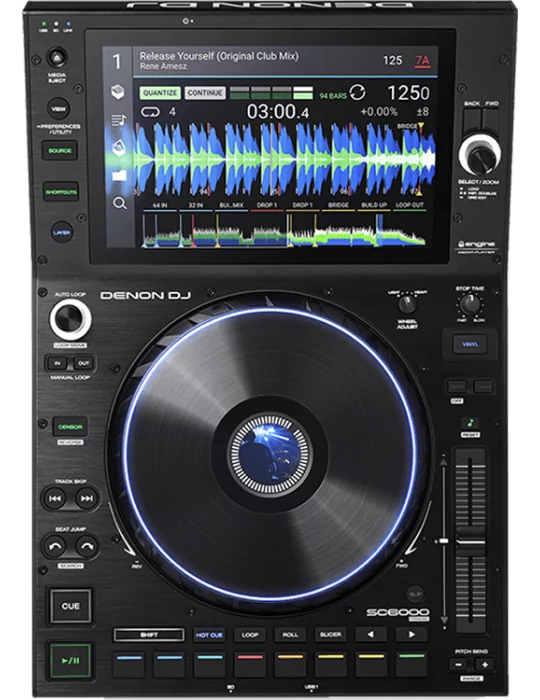
Task: Tap the BUI..MIX cue label
Action: pos(231,205)
